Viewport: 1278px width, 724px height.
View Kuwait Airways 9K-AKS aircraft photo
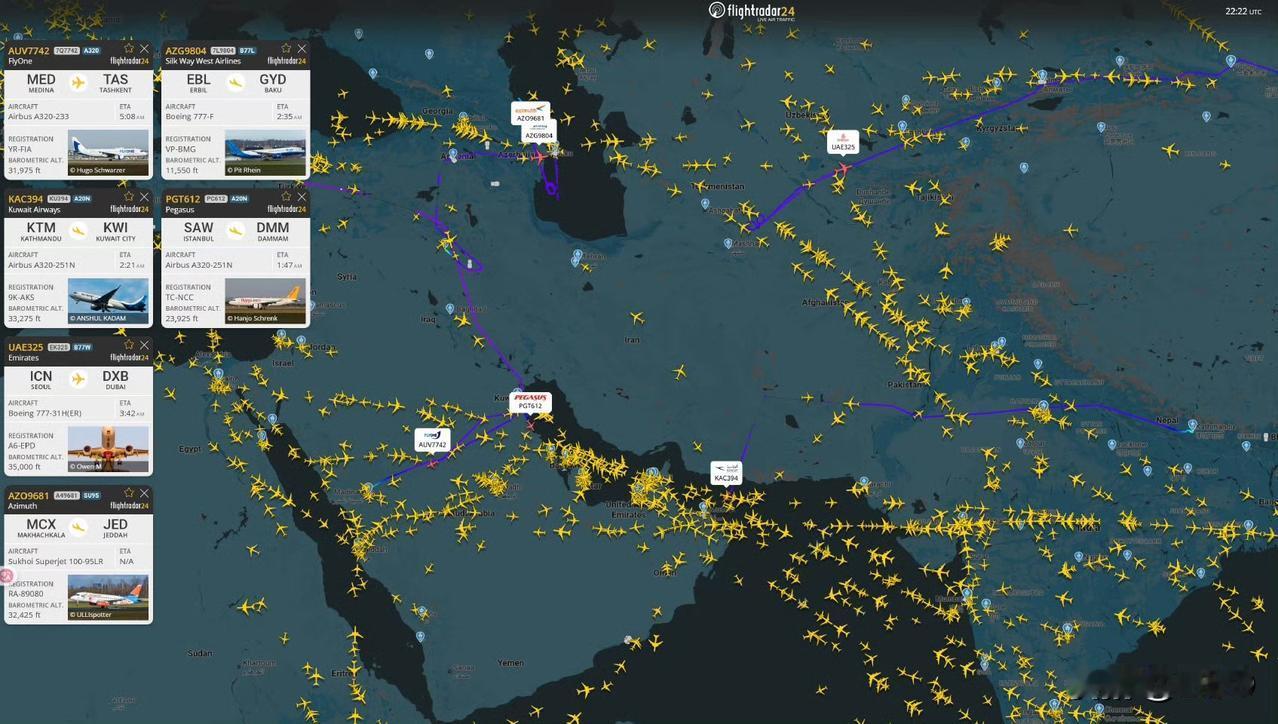click(108, 301)
